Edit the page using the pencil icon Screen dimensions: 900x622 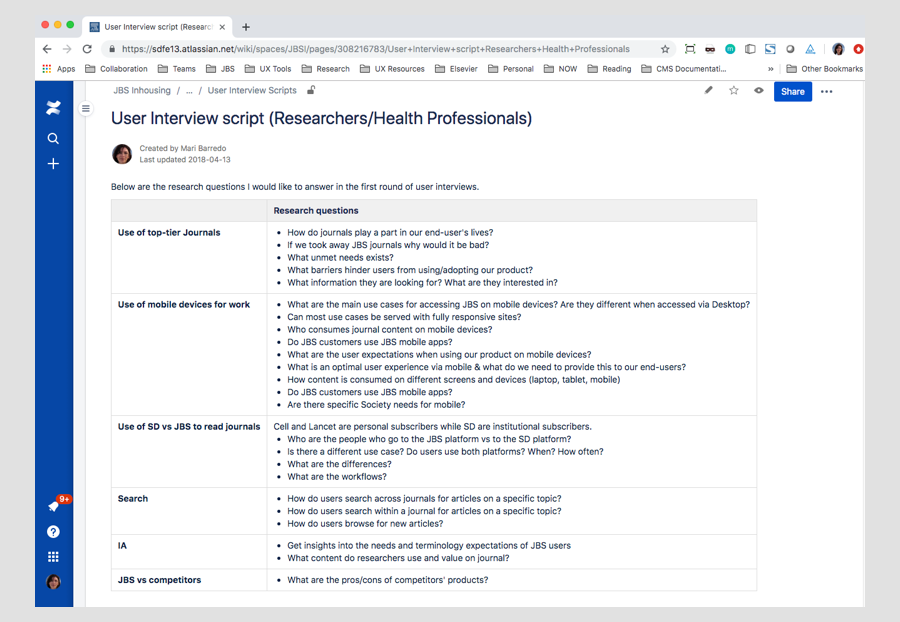coord(708,91)
